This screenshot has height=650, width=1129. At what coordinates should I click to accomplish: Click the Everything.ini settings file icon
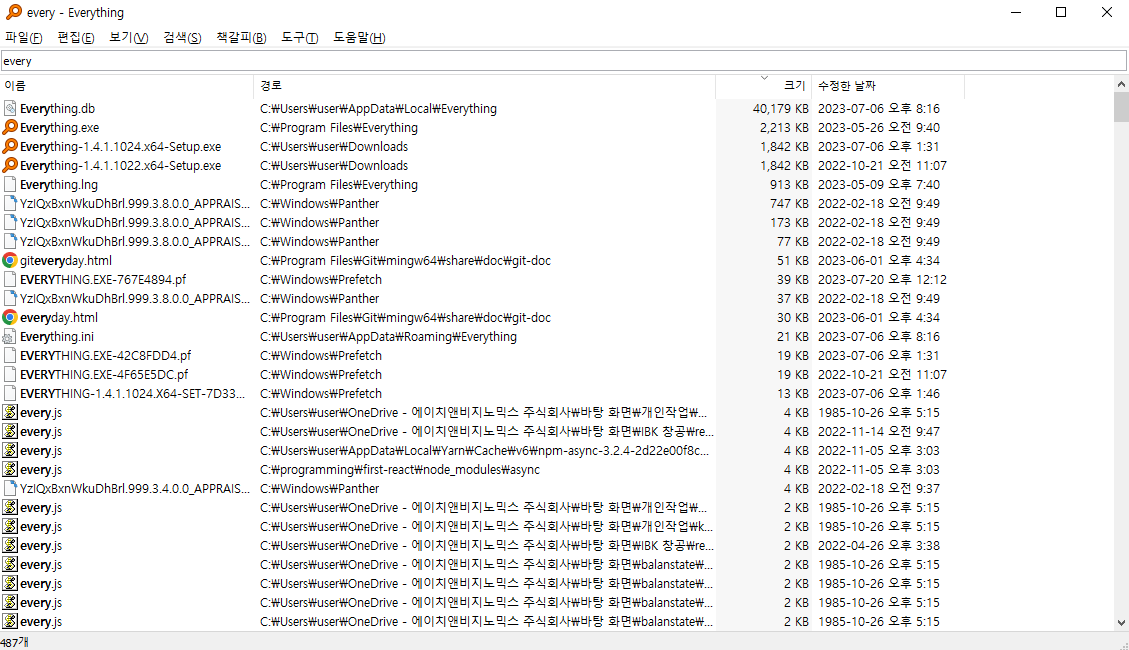(x=9, y=337)
